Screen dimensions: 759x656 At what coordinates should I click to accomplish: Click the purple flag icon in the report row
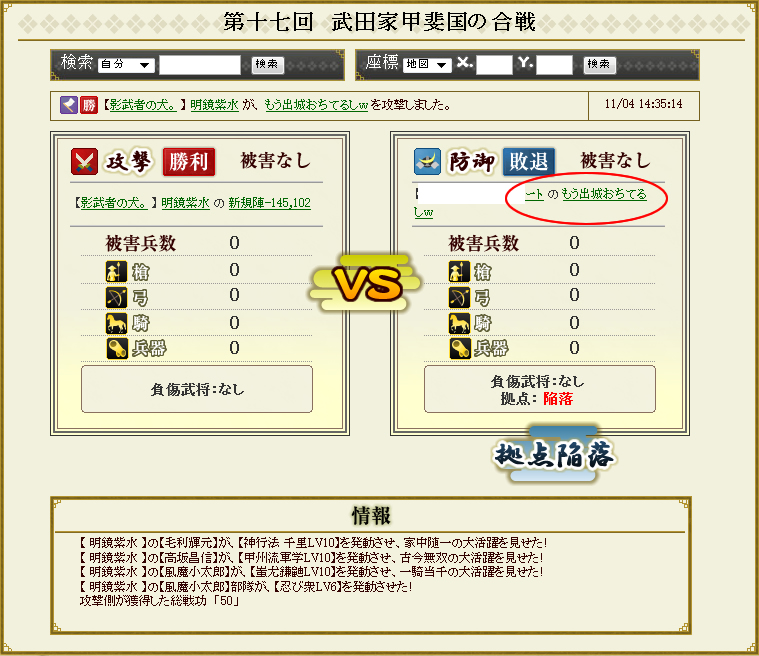pyautogui.click(x=69, y=105)
